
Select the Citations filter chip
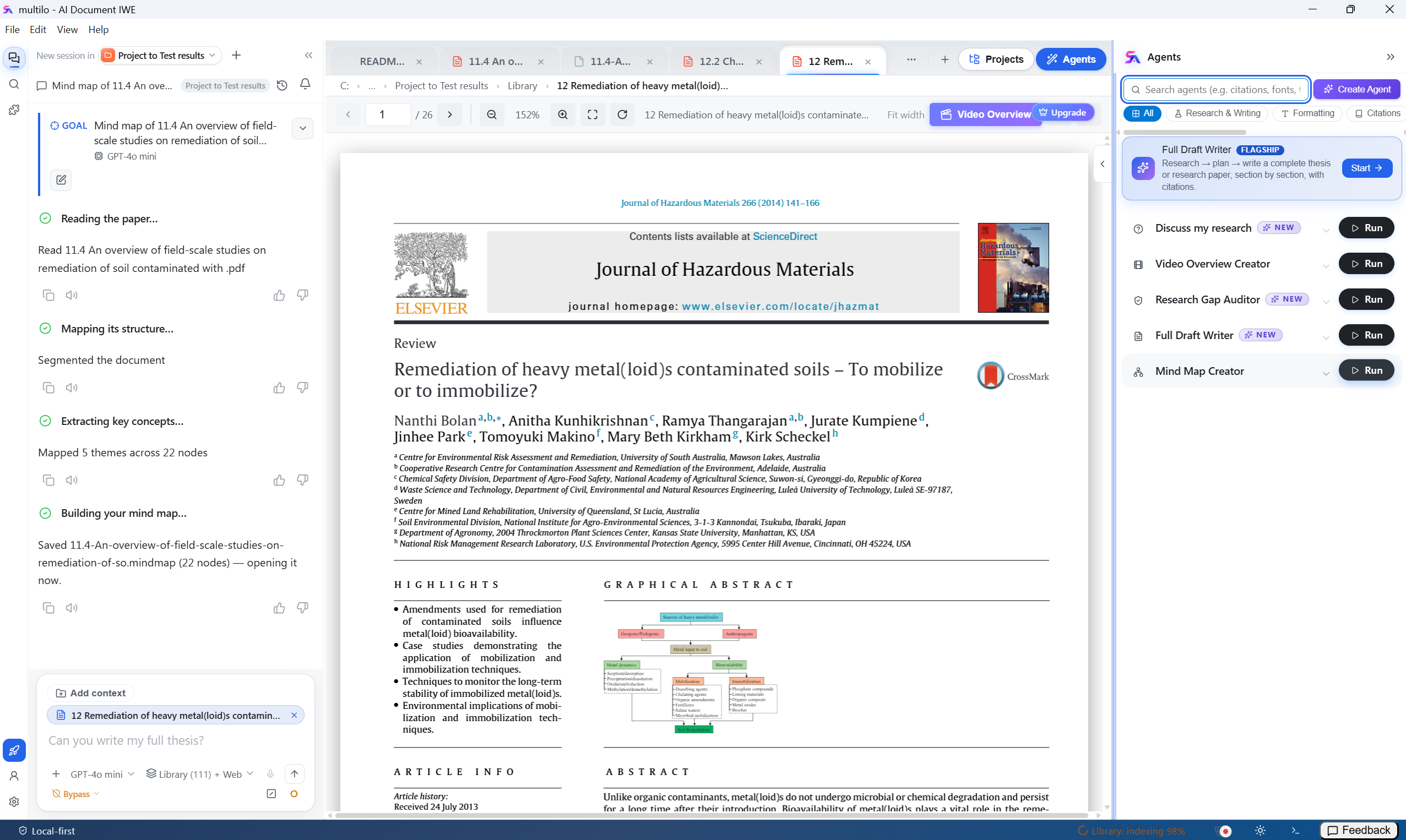click(x=1377, y=113)
